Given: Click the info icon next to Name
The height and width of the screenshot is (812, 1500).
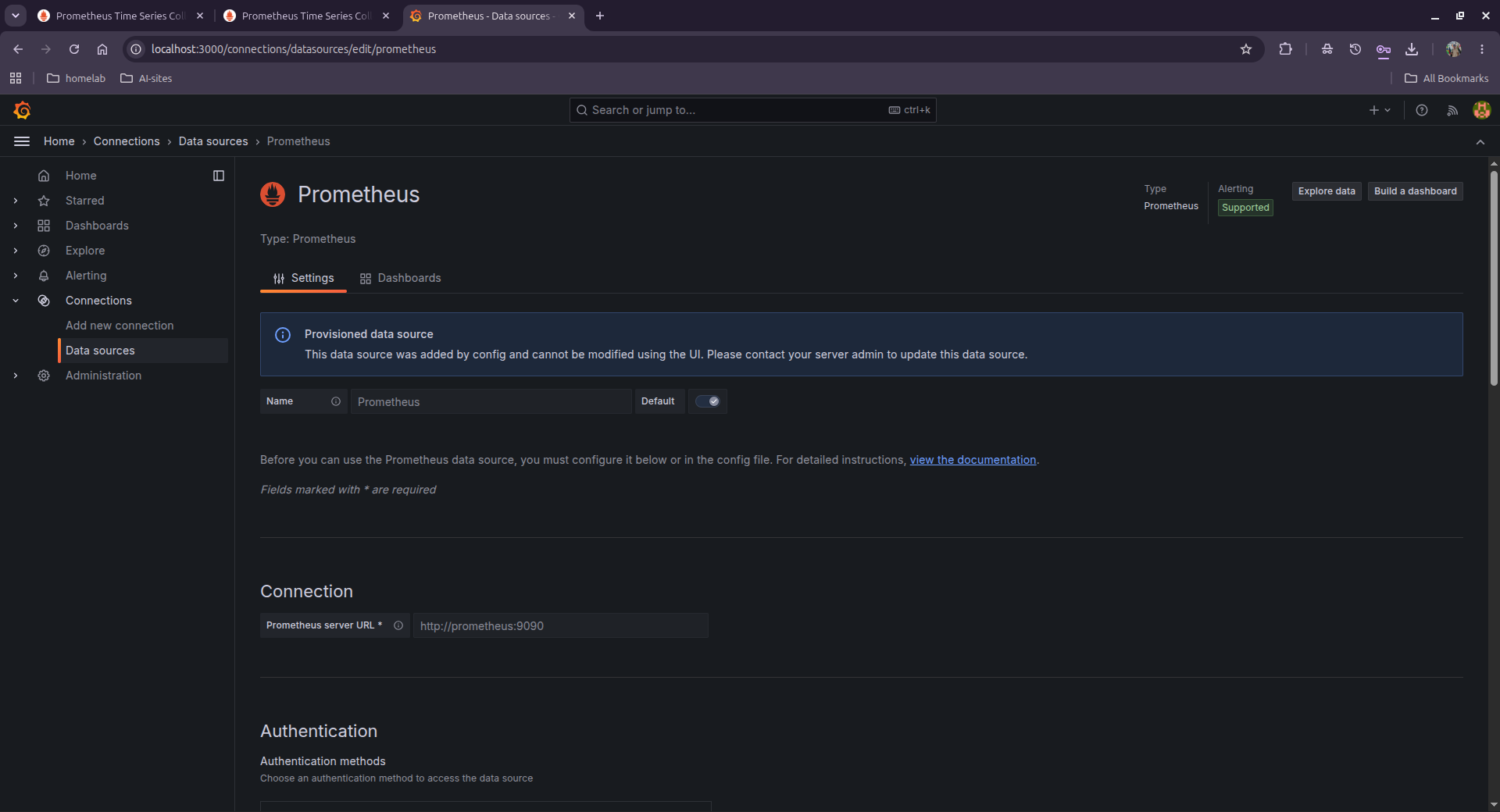Looking at the screenshot, I should coord(336,401).
